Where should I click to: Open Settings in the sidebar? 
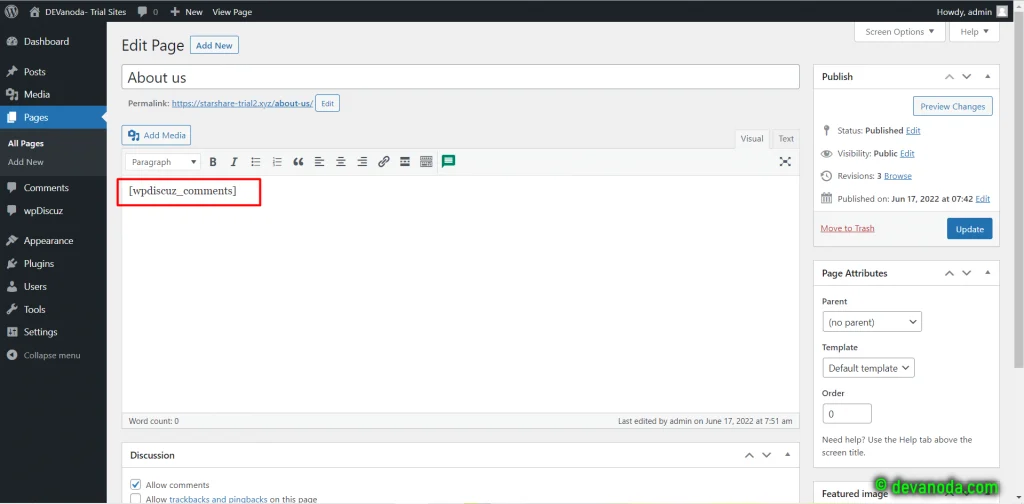pyautogui.click(x=53, y=332)
